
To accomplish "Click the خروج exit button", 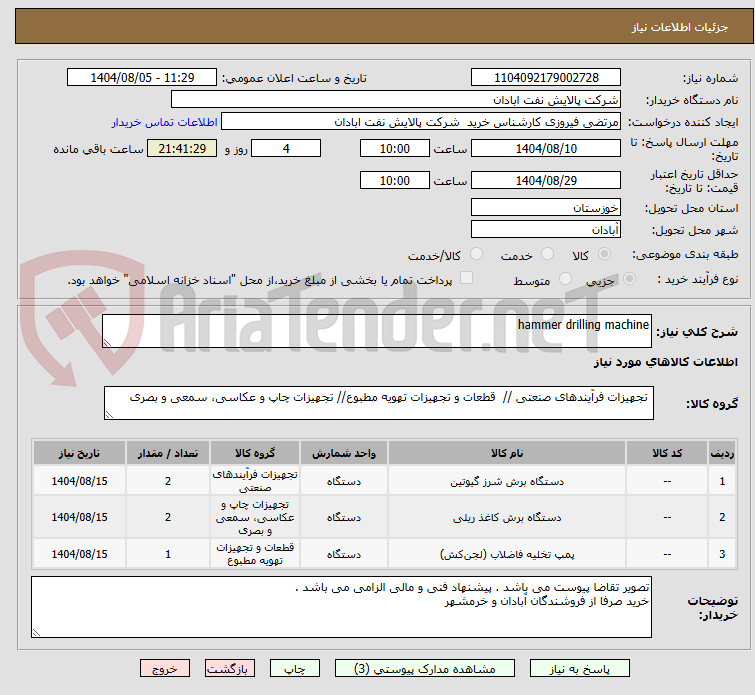I will point(165,668).
